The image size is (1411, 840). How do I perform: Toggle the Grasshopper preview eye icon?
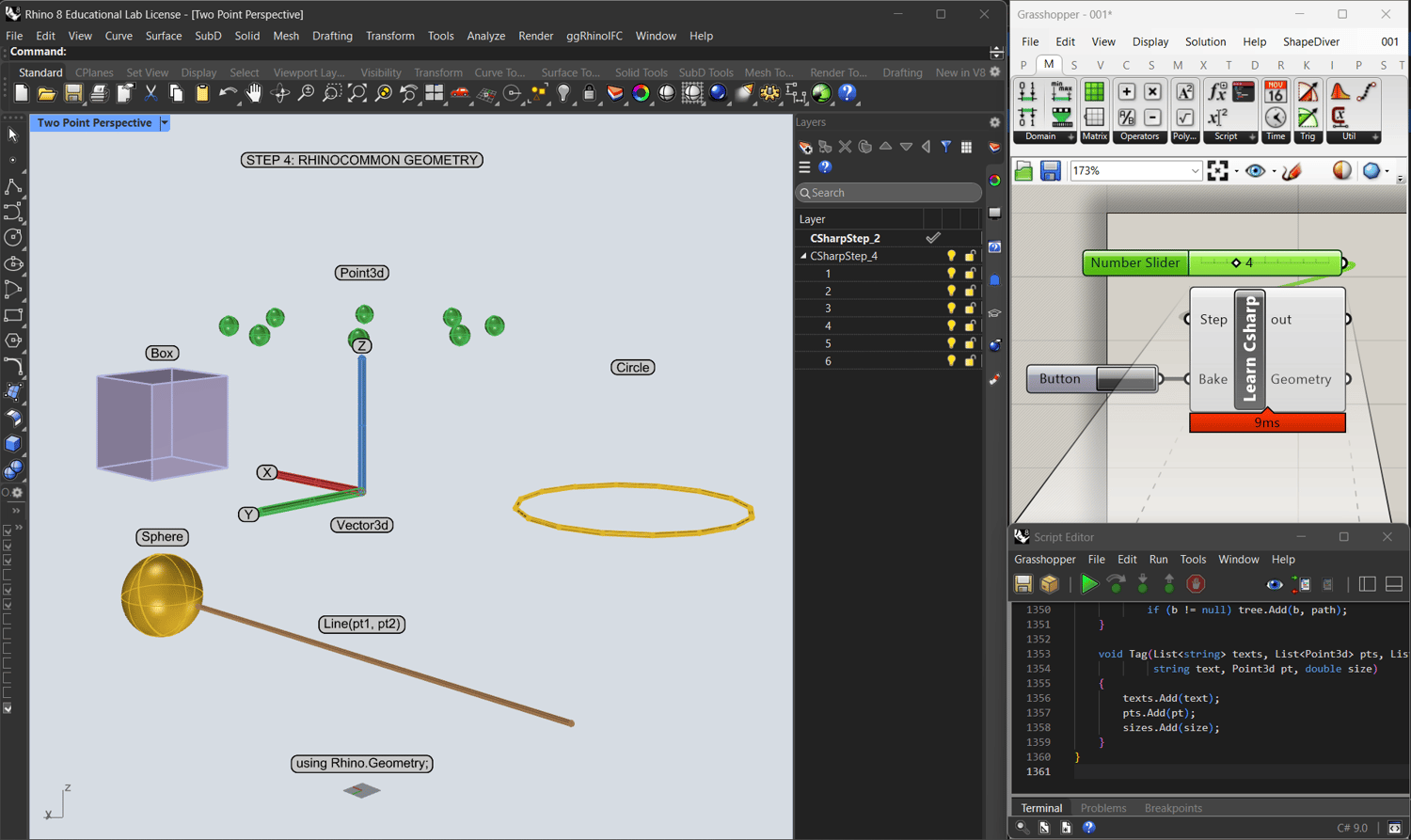click(1255, 171)
